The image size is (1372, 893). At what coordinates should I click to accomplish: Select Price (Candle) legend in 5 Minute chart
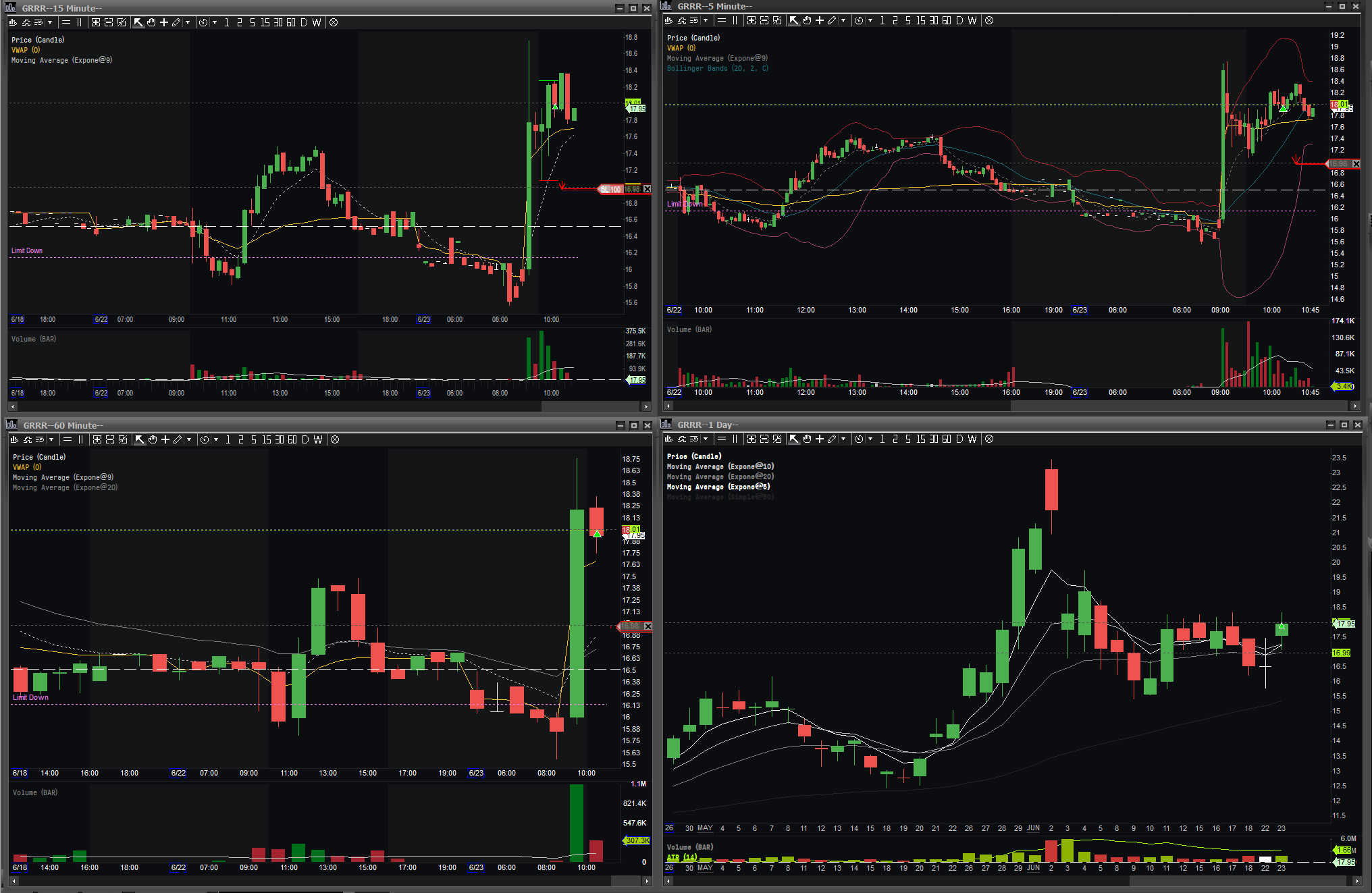tap(693, 38)
